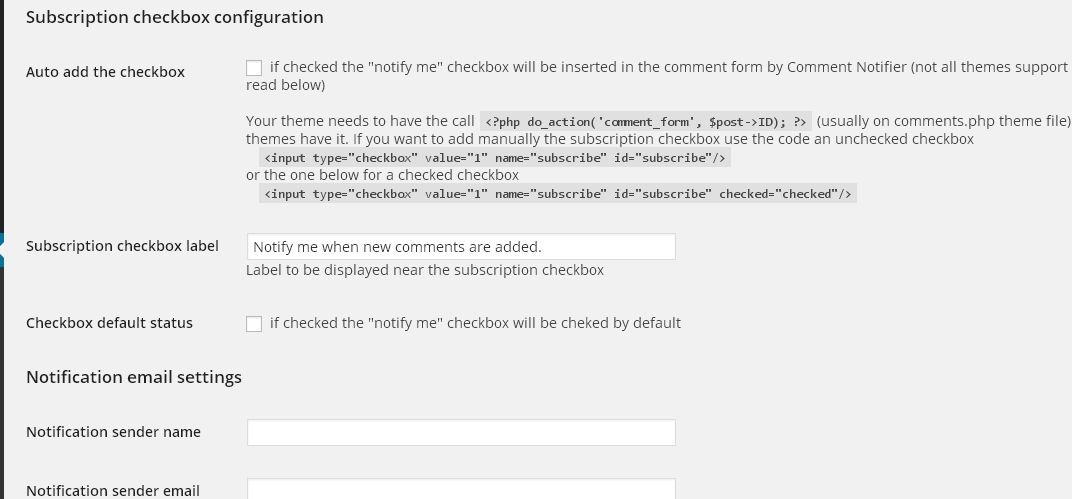Click the "Auto add the checkbox" row label

[105, 72]
